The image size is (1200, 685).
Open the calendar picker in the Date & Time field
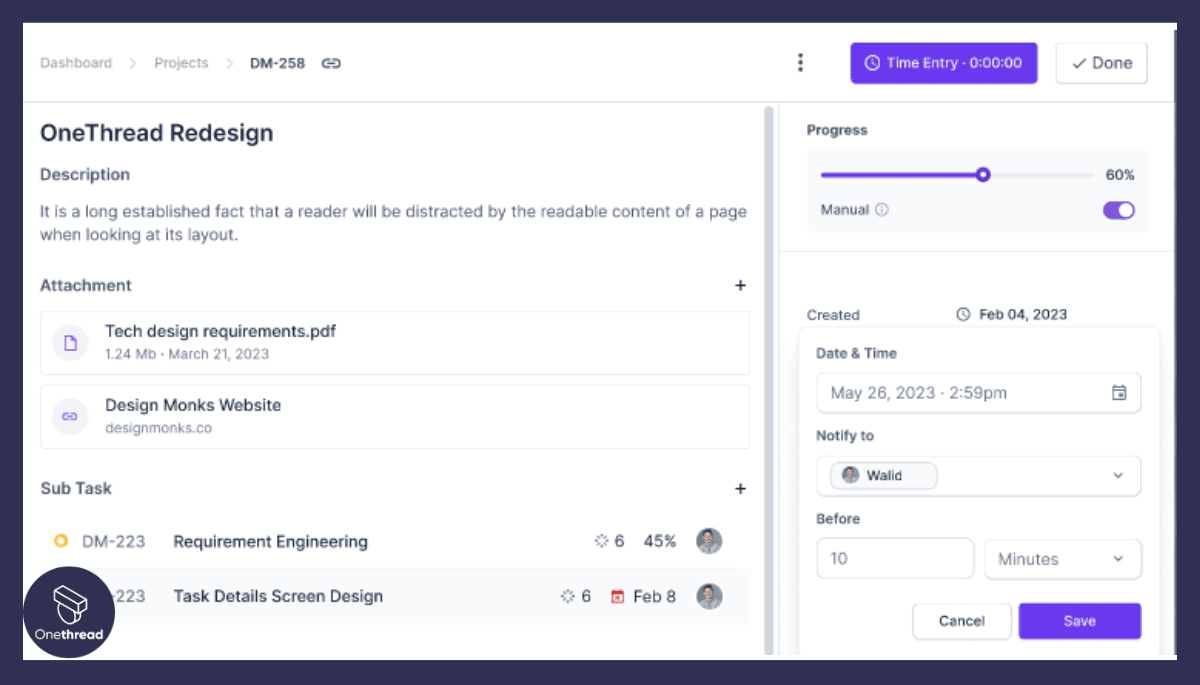point(1120,392)
